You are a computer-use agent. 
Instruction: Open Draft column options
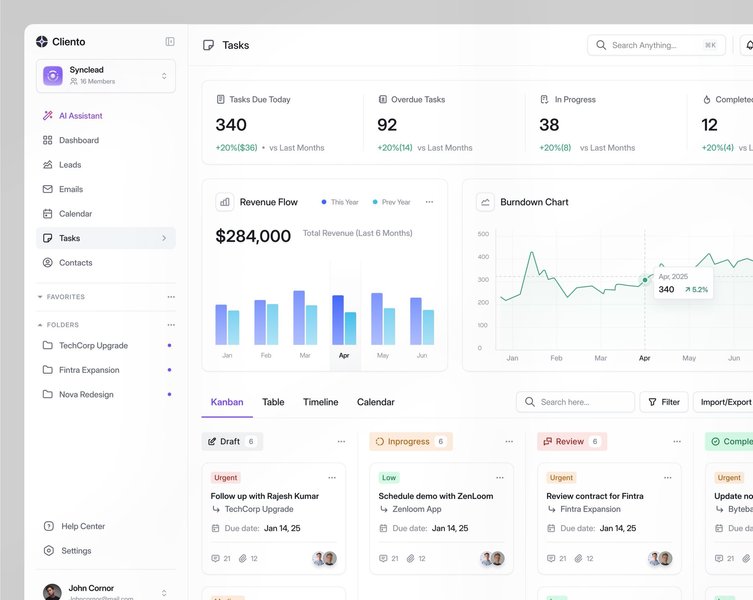pos(341,441)
